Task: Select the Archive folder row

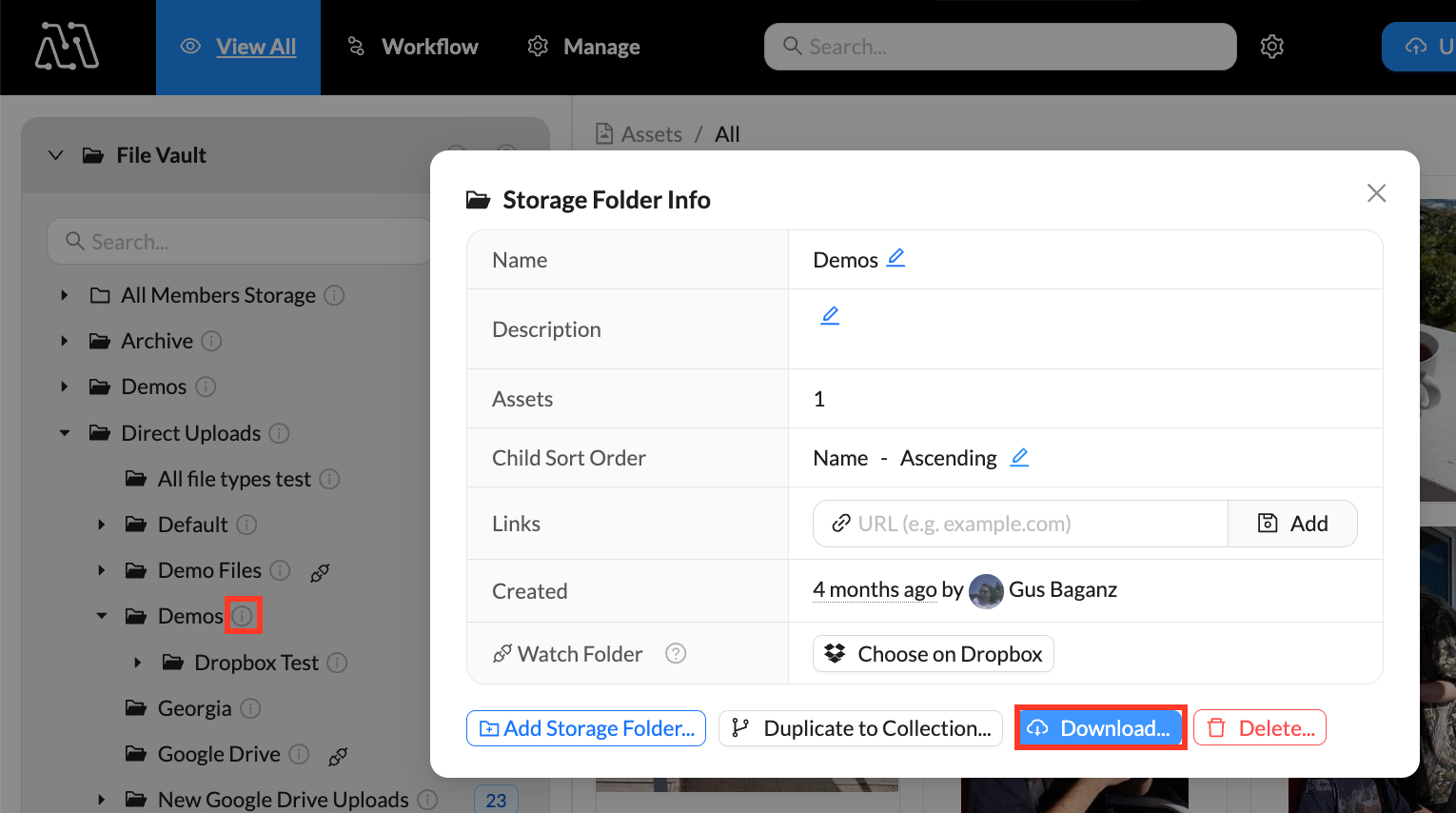Action: (157, 341)
